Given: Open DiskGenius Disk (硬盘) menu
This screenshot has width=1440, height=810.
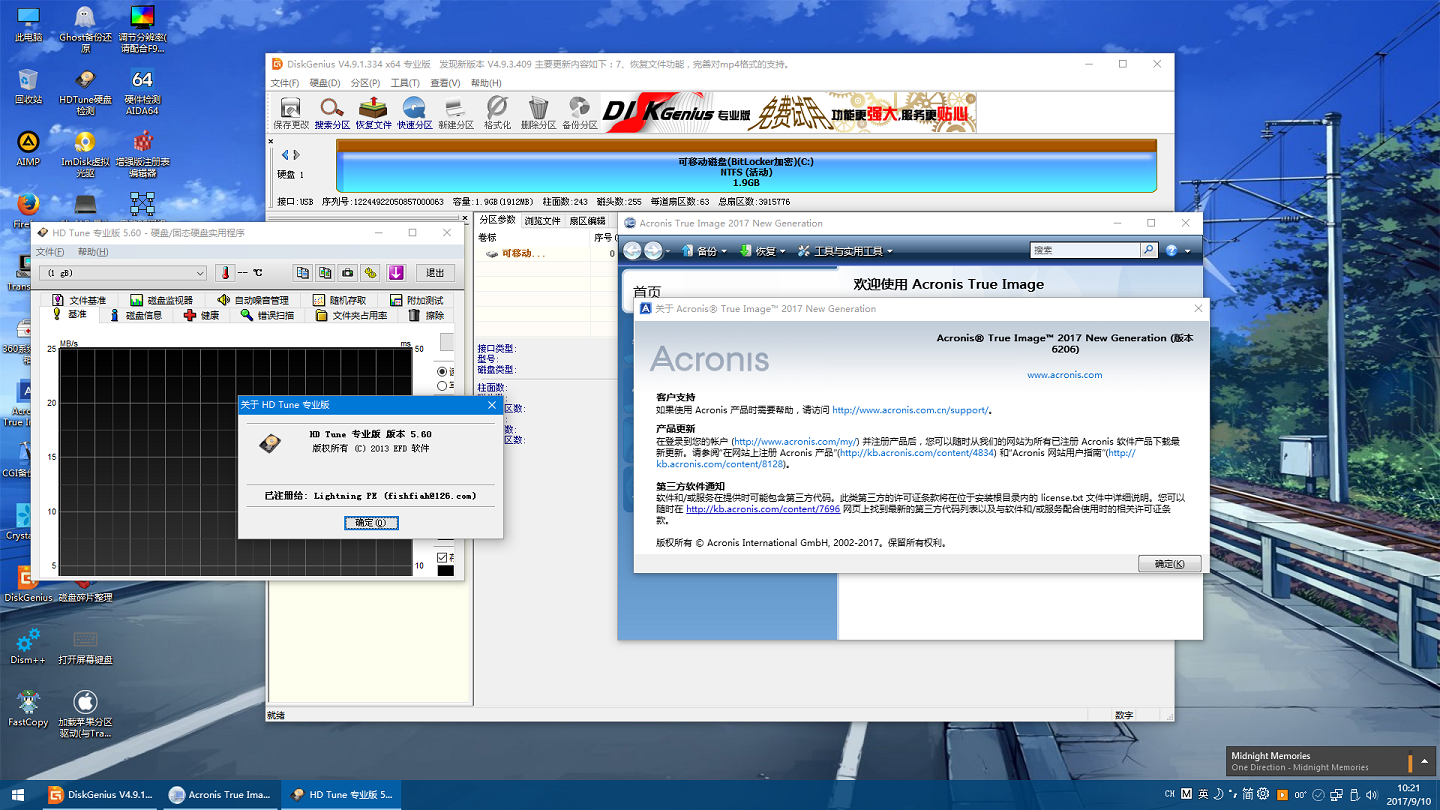Looking at the screenshot, I should coord(325,83).
